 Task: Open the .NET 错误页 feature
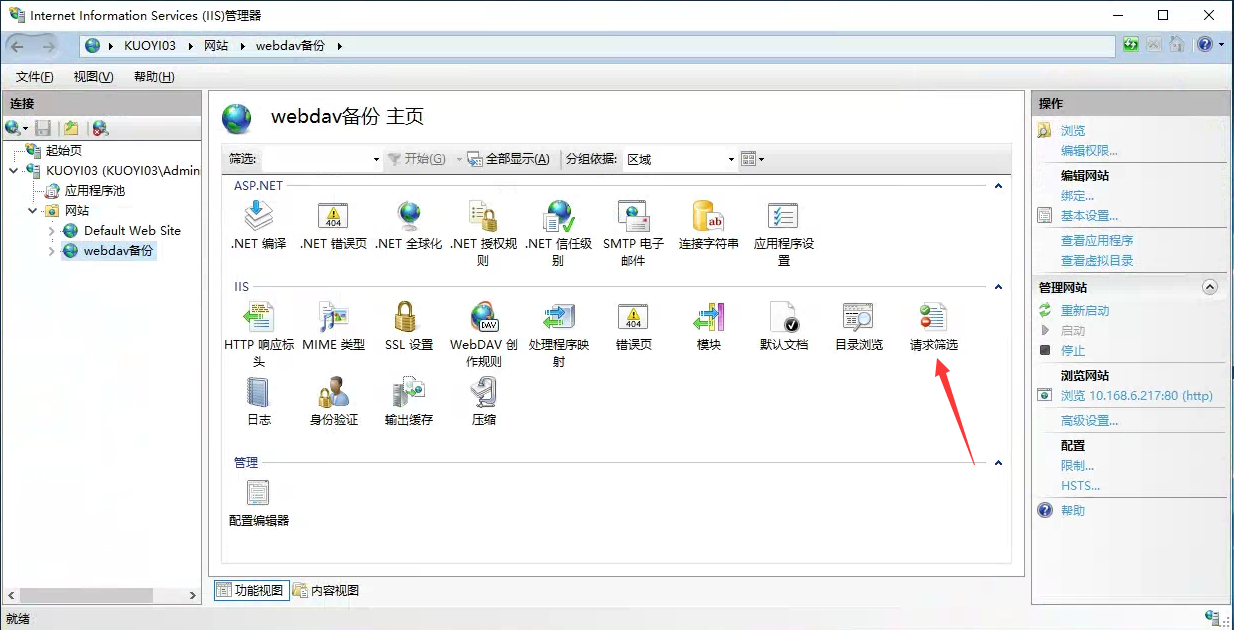[333, 225]
